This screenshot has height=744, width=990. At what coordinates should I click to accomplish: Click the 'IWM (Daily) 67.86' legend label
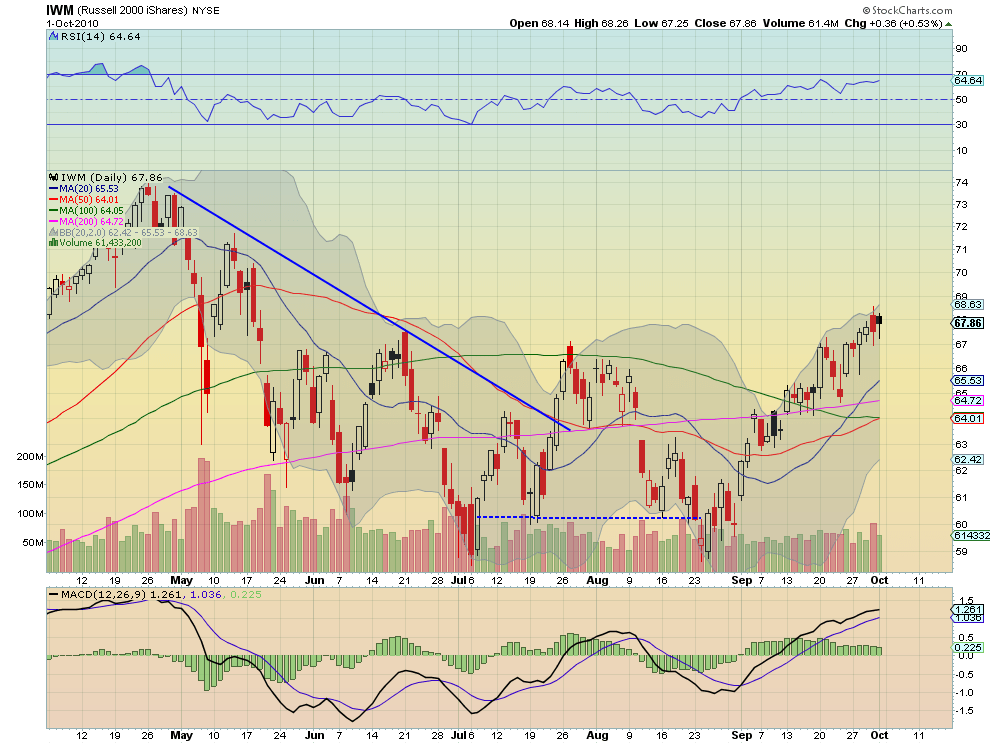click(x=112, y=177)
